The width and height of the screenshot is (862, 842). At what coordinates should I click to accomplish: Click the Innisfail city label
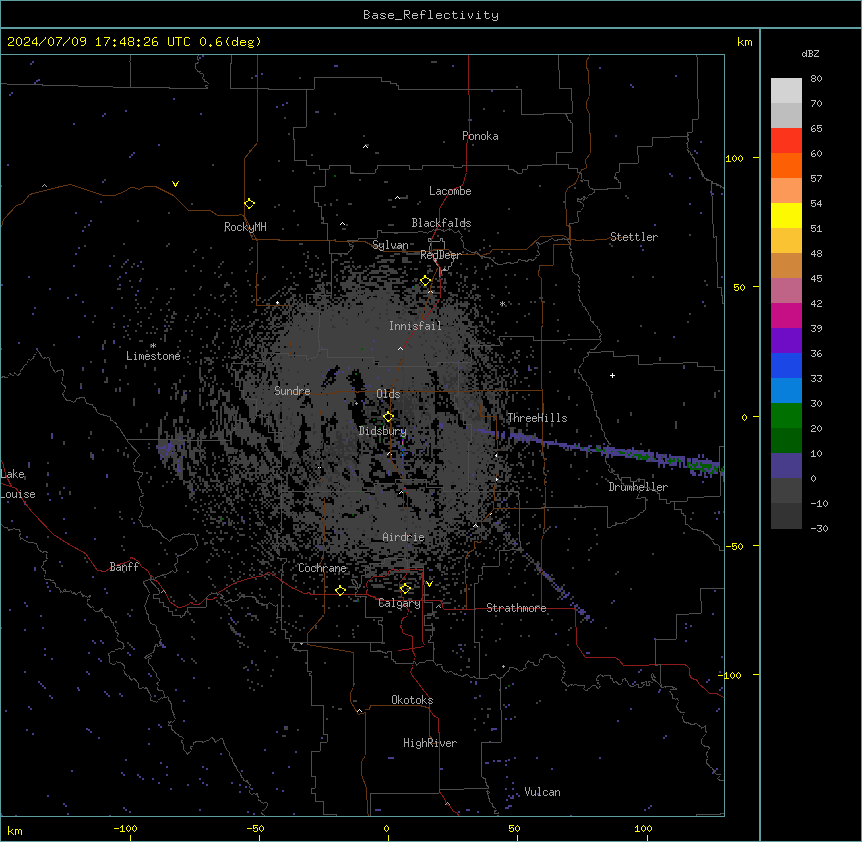[415, 326]
